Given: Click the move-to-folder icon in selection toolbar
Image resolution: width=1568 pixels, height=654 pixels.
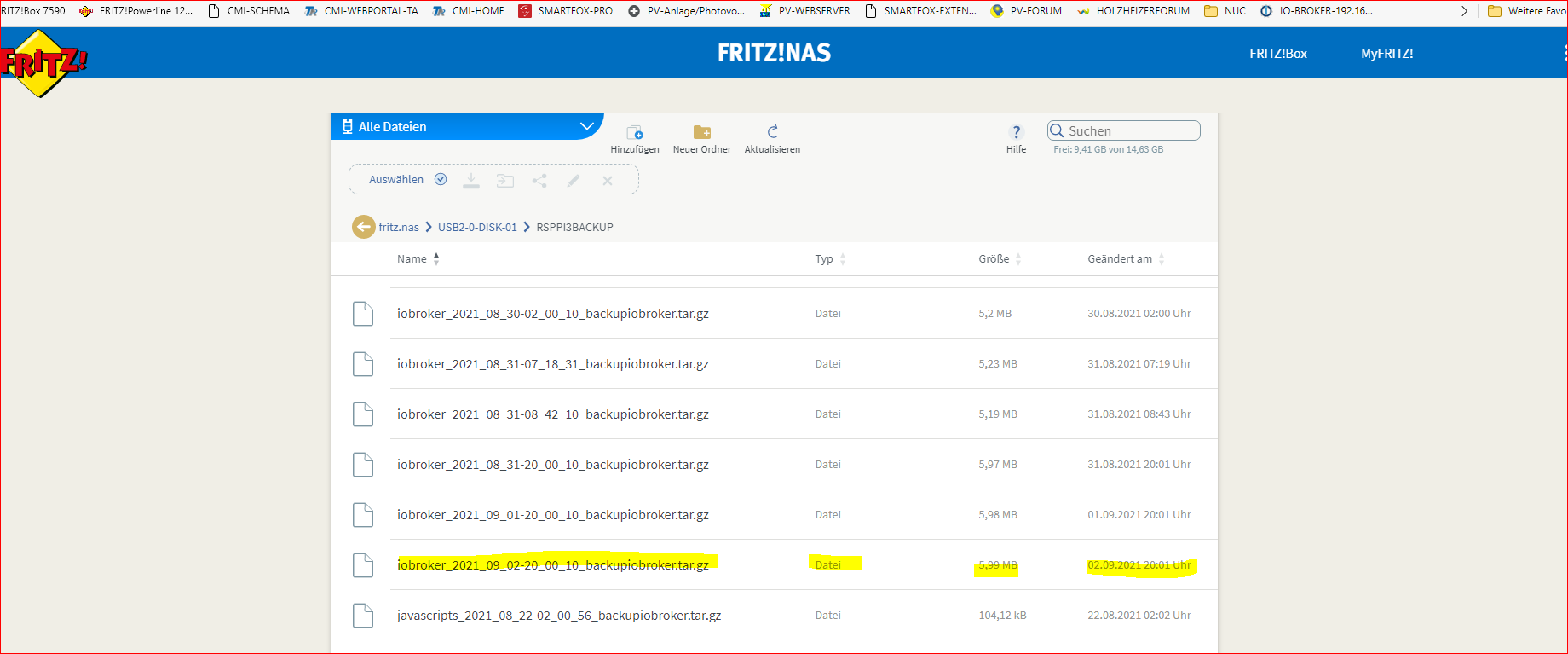Looking at the screenshot, I should (x=505, y=180).
